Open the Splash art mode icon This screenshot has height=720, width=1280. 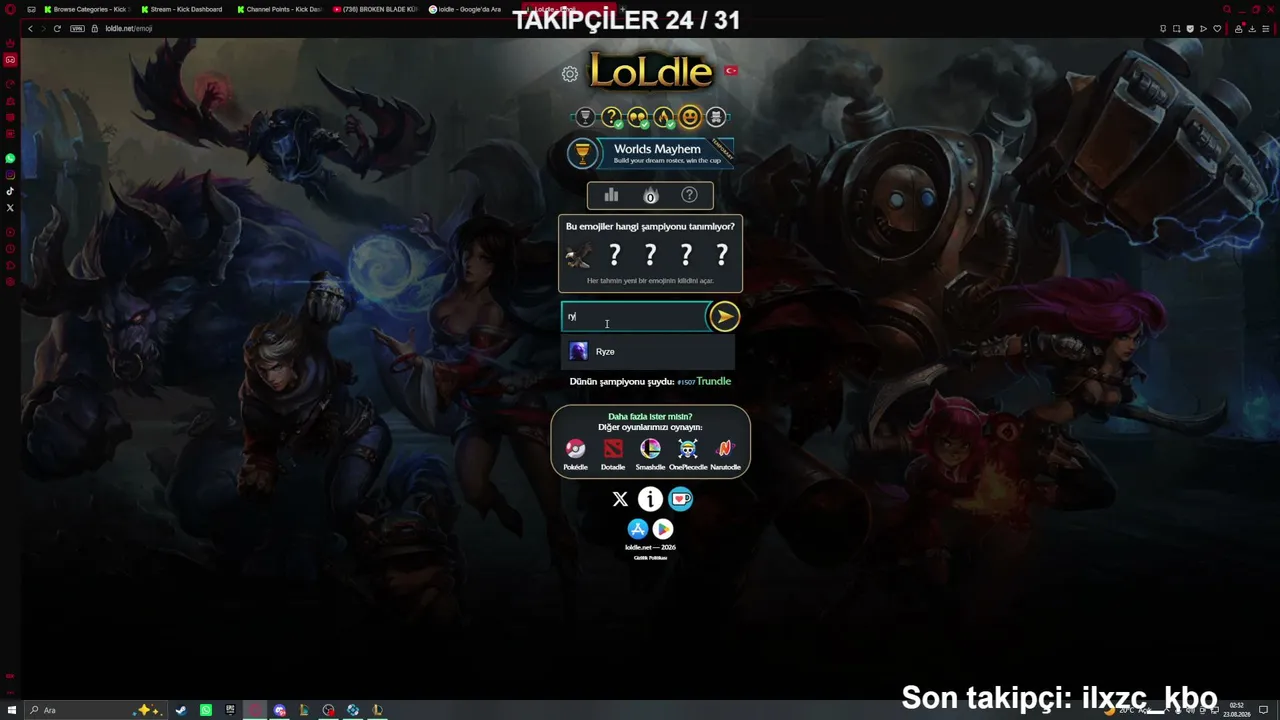click(x=716, y=117)
